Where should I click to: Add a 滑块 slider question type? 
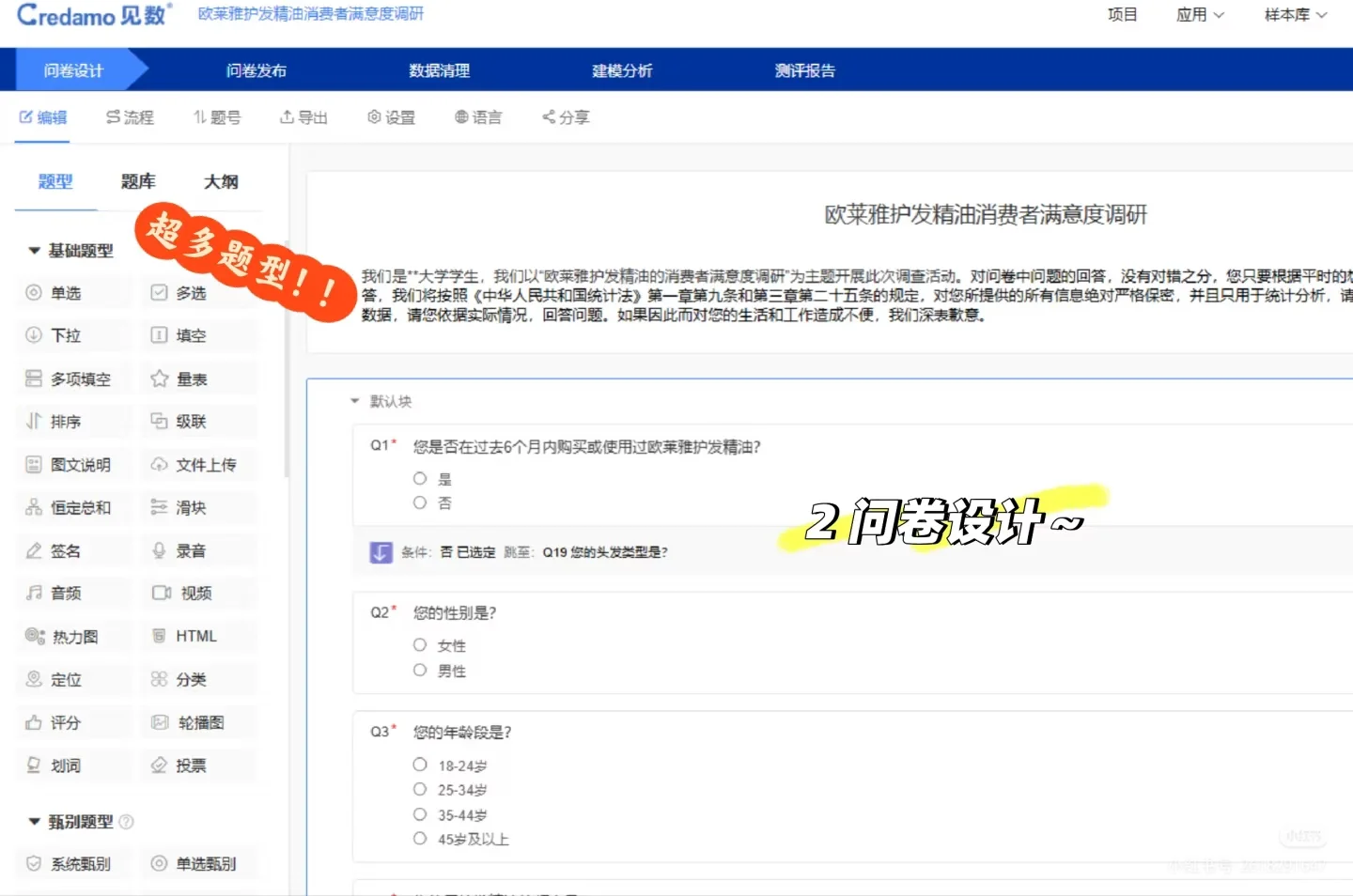pos(198,508)
